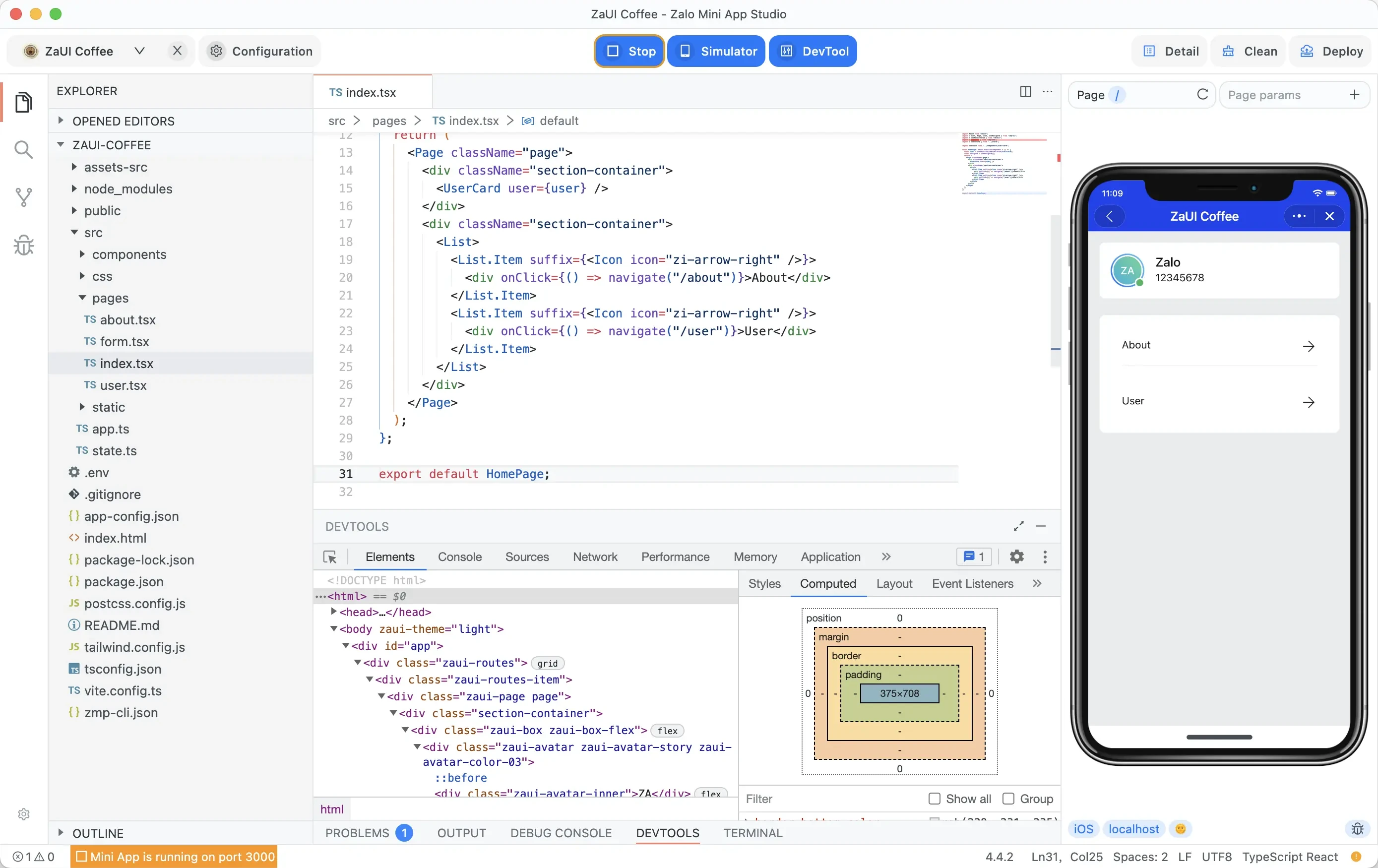Maximize the DevTools panel with expand icon
Screen dimensions: 1378x868
(x=1019, y=526)
